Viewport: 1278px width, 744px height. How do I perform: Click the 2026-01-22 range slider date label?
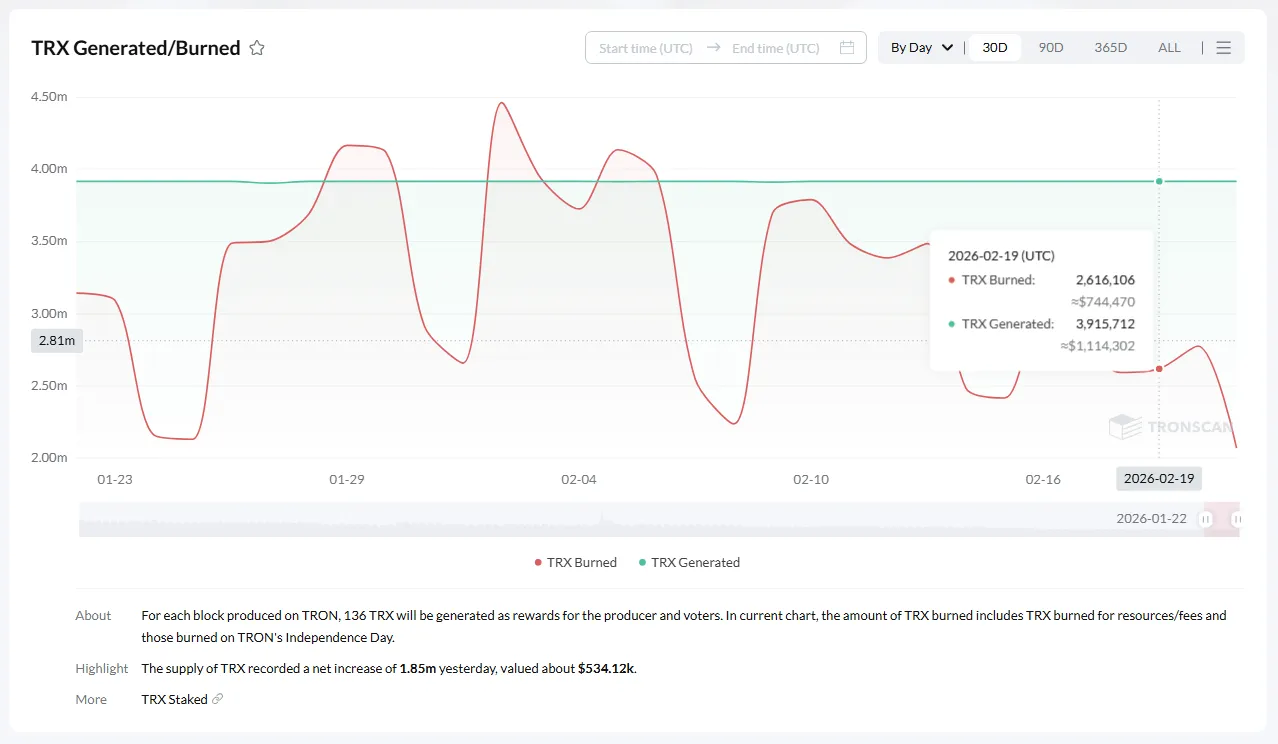pos(1151,519)
